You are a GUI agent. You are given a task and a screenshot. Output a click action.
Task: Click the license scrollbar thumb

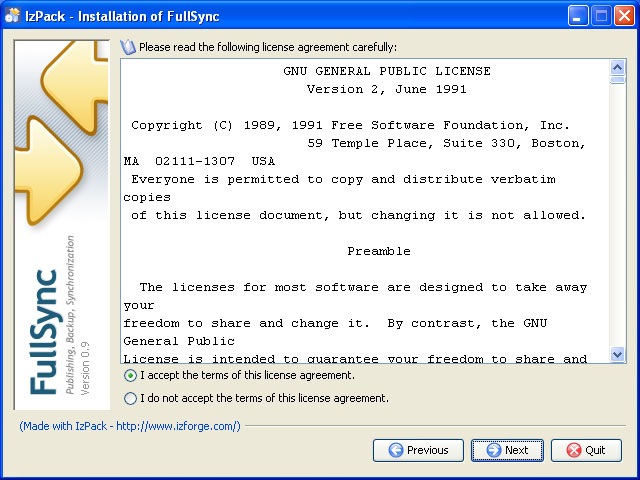pos(618,80)
